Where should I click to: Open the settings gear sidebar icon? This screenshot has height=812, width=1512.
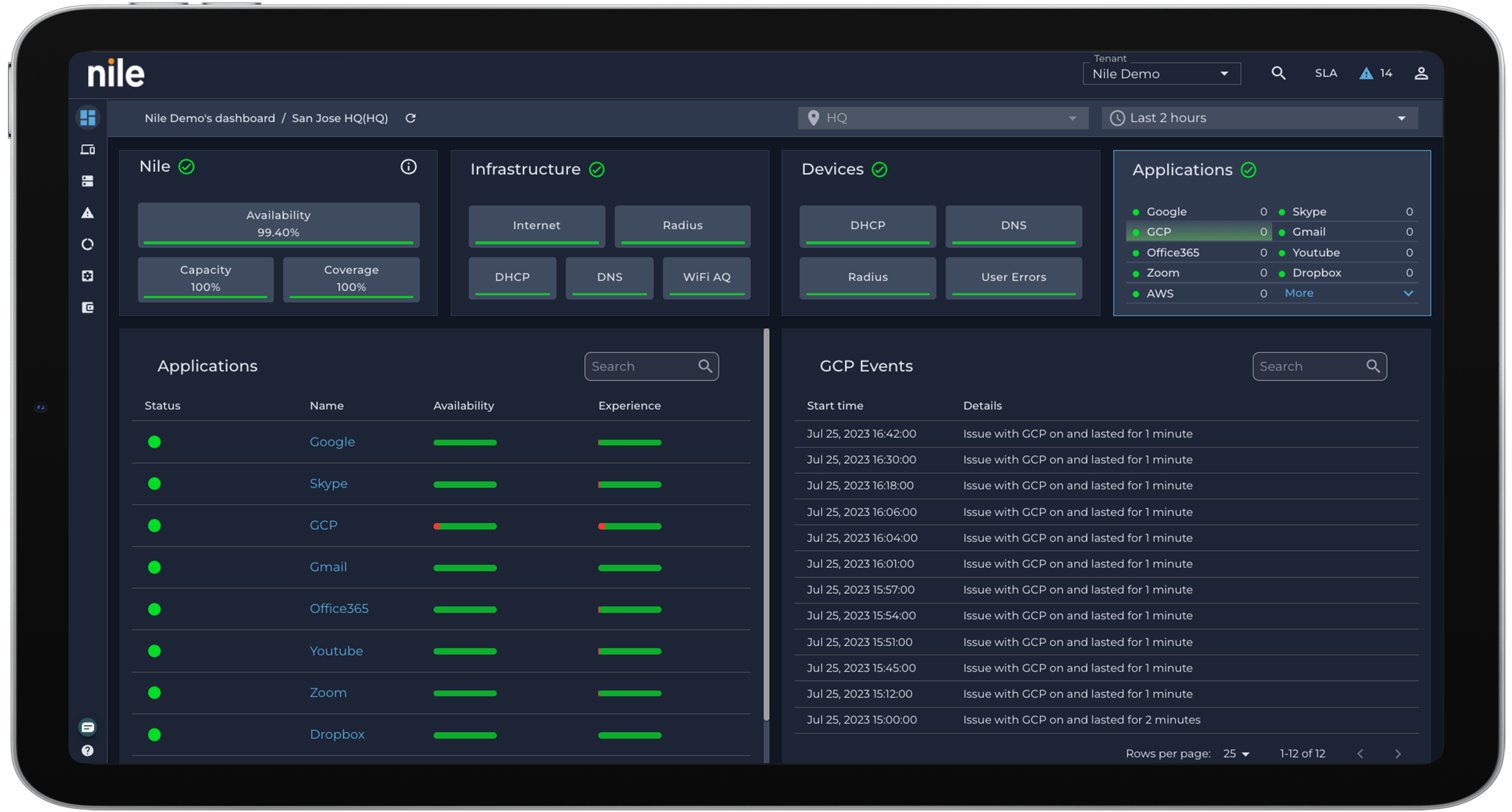tap(87, 276)
